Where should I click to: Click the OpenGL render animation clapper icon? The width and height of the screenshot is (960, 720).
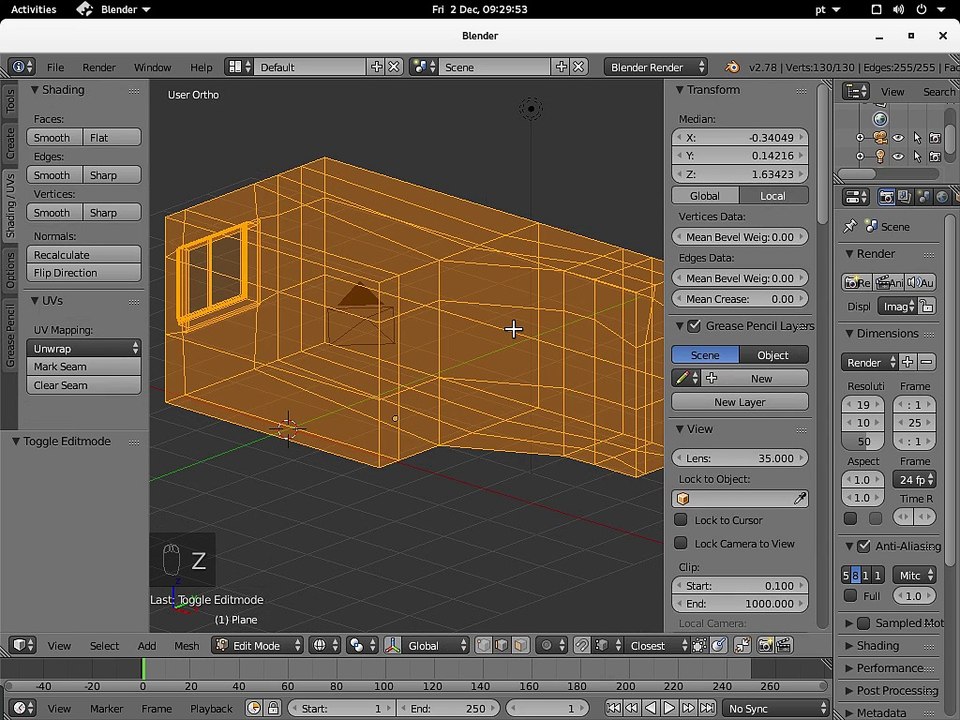point(784,645)
